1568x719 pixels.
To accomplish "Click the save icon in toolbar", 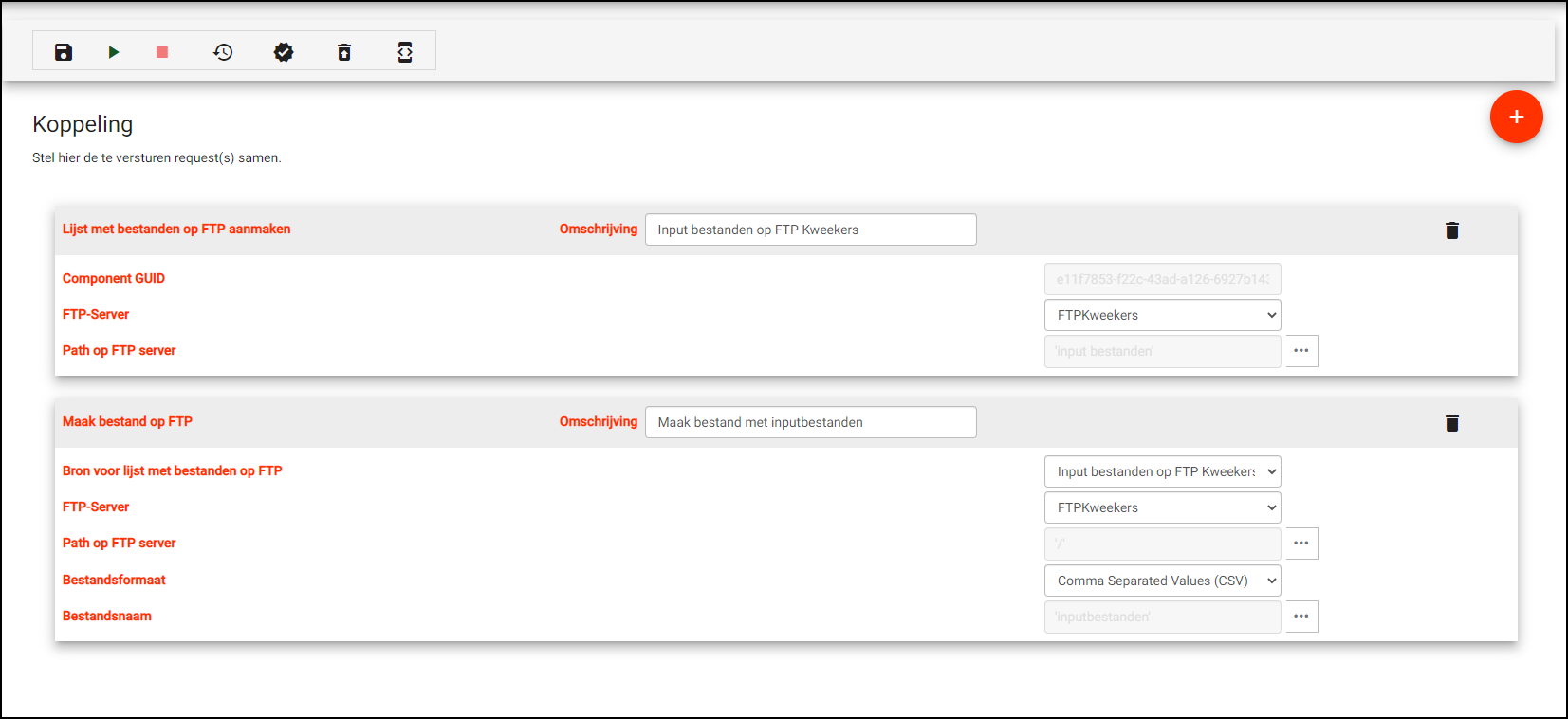I will pyautogui.click(x=64, y=52).
